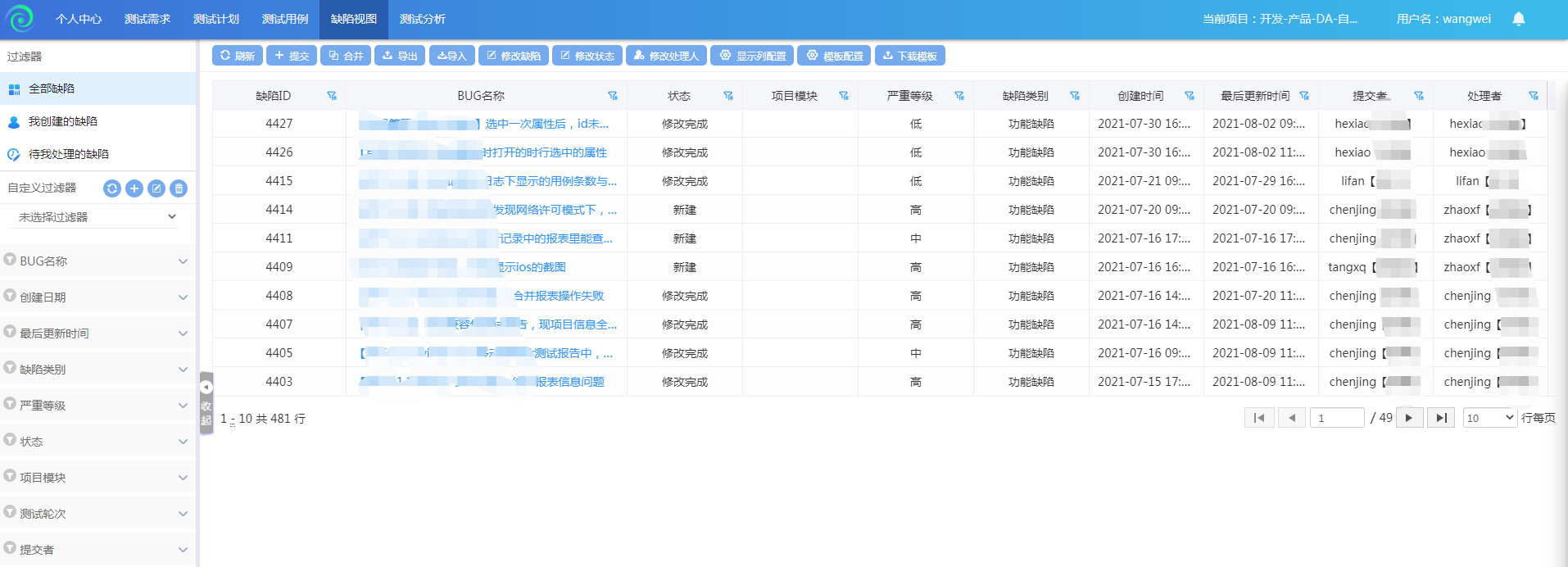Click the 修改处理人 button
This screenshot has width=1568, height=567.
tap(666, 56)
